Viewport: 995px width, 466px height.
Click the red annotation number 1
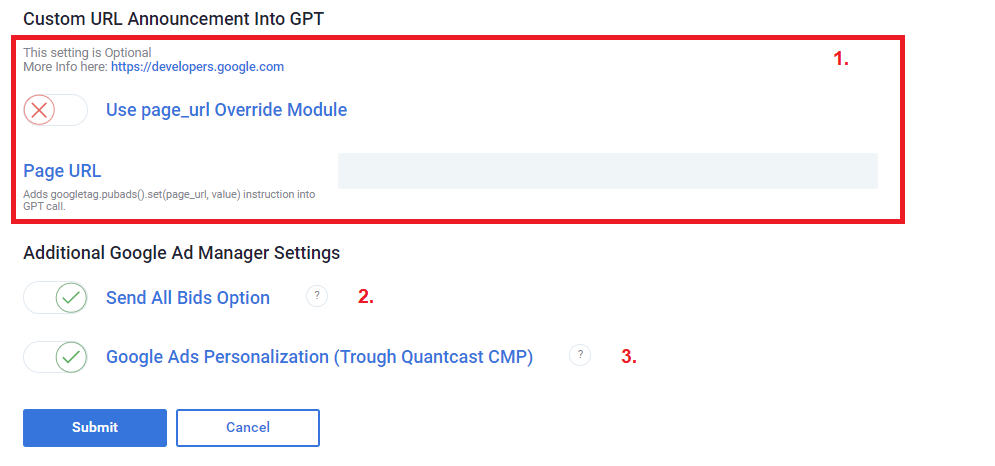click(x=841, y=59)
